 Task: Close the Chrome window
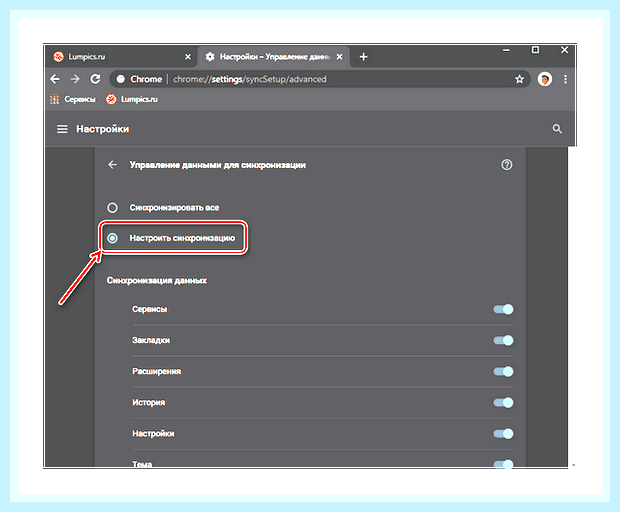(x=564, y=50)
